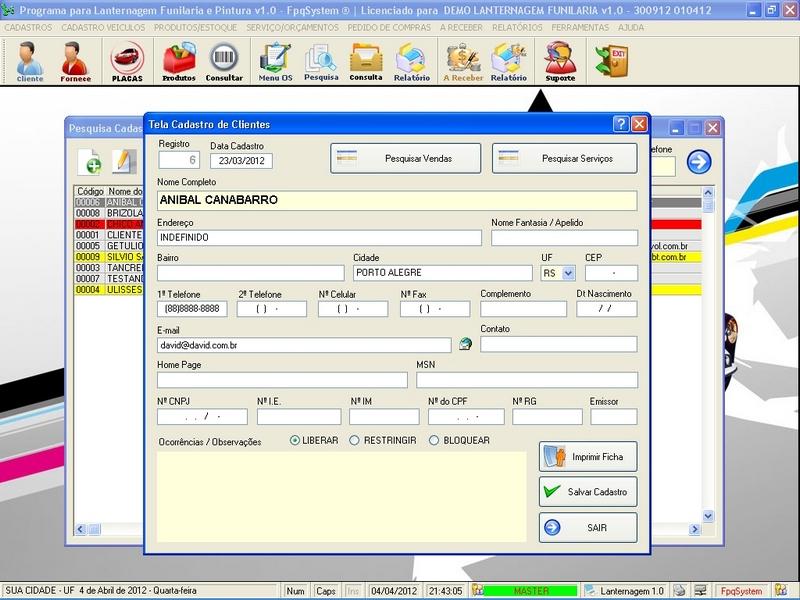The height and width of the screenshot is (600, 800).
Task: Click the PLACAS car icon
Action: point(127,61)
